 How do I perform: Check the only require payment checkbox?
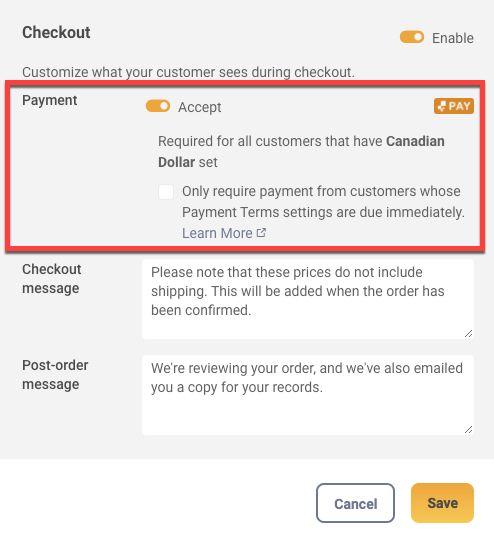click(x=166, y=192)
